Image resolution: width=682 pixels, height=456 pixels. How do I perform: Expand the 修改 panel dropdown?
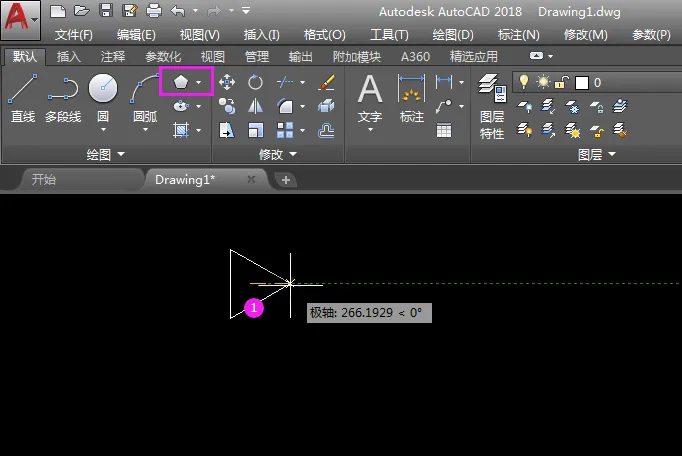tap(278, 154)
